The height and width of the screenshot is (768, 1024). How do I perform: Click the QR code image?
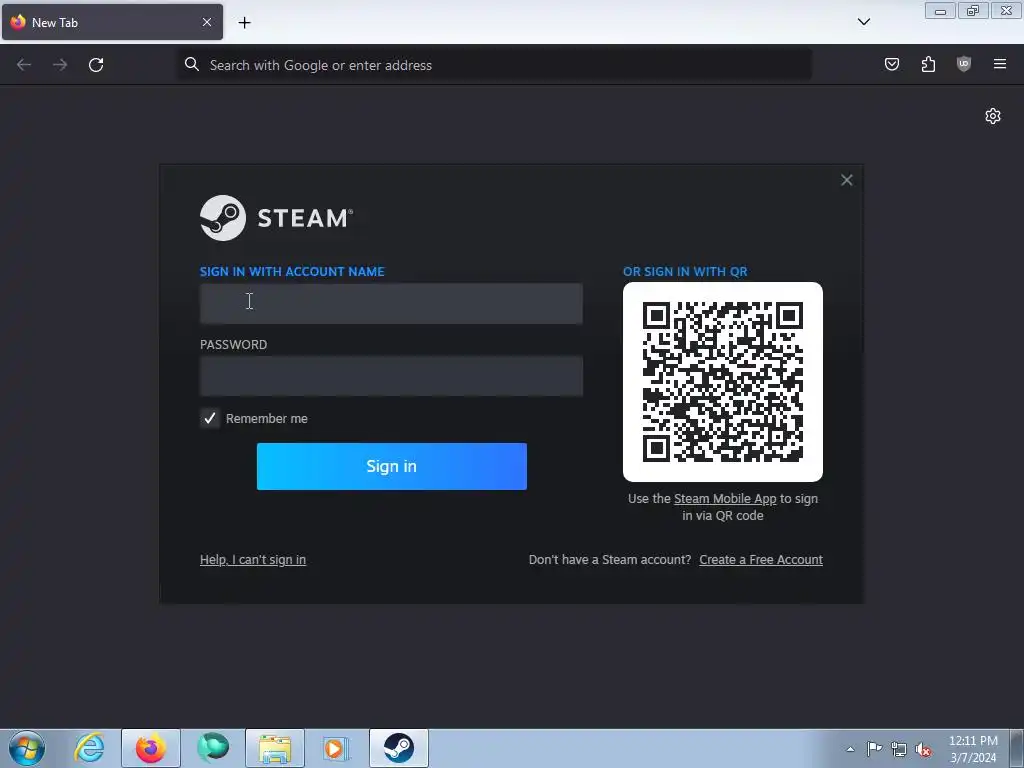click(x=723, y=382)
